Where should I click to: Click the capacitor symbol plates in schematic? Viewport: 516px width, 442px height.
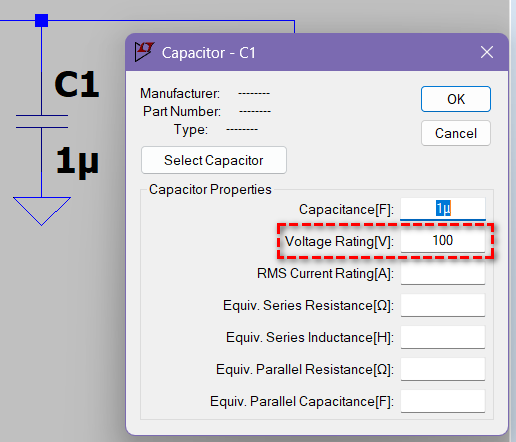tap(42, 122)
